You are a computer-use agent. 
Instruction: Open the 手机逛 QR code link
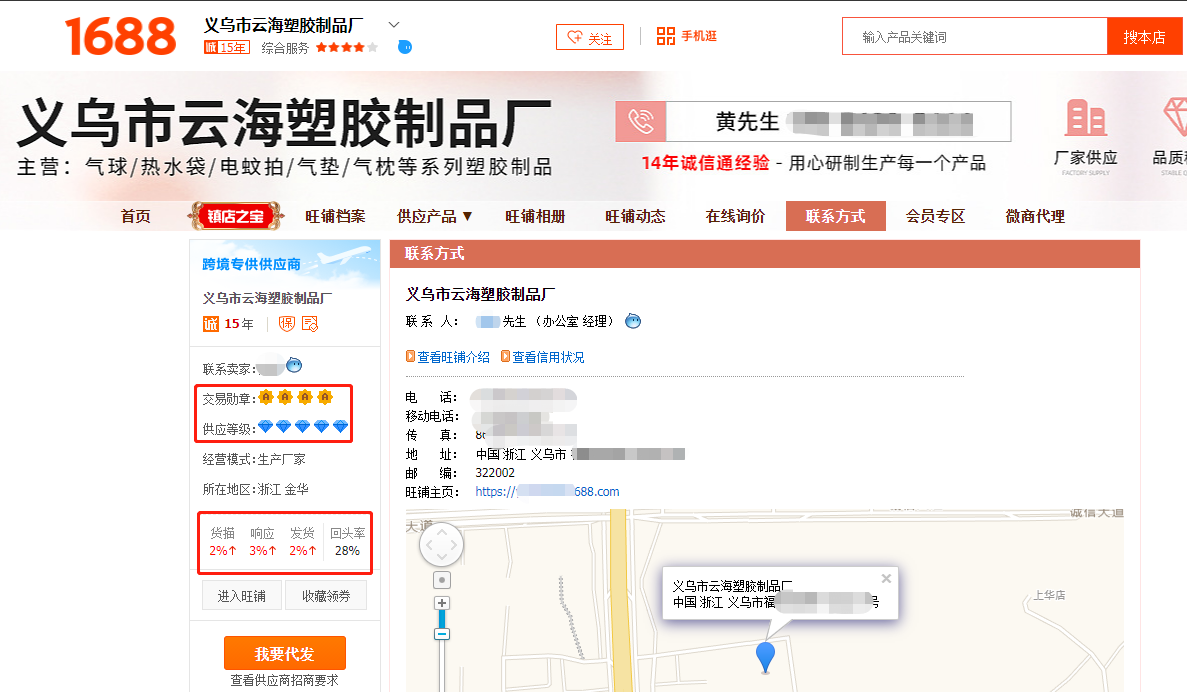point(687,36)
